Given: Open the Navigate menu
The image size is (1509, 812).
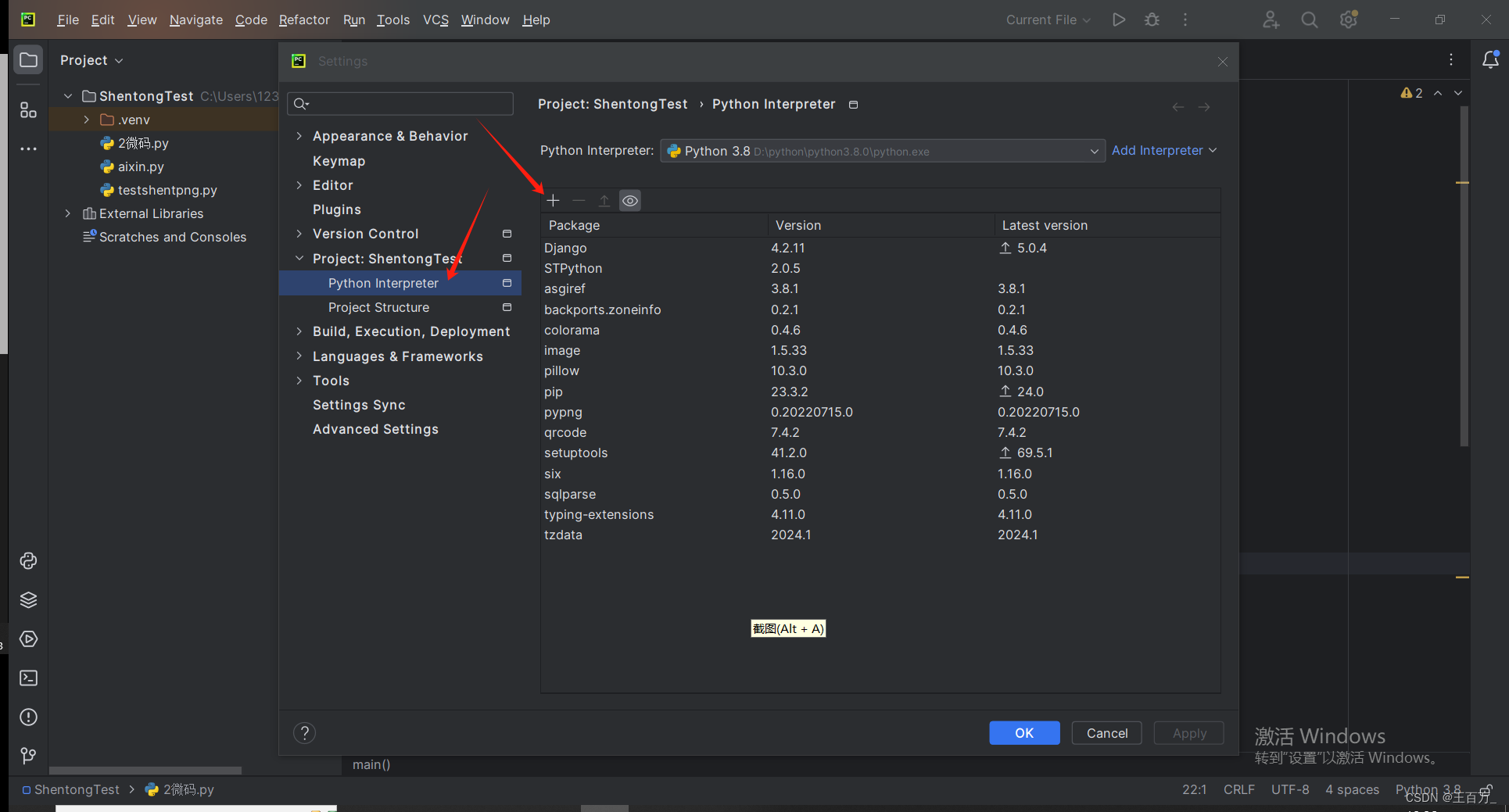Looking at the screenshot, I should (196, 20).
